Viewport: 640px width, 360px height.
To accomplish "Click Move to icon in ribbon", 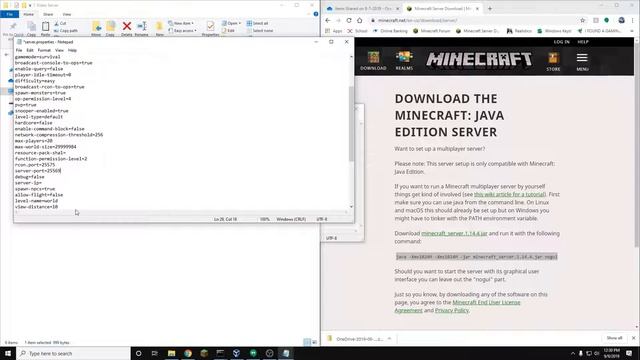I will click(96, 27).
